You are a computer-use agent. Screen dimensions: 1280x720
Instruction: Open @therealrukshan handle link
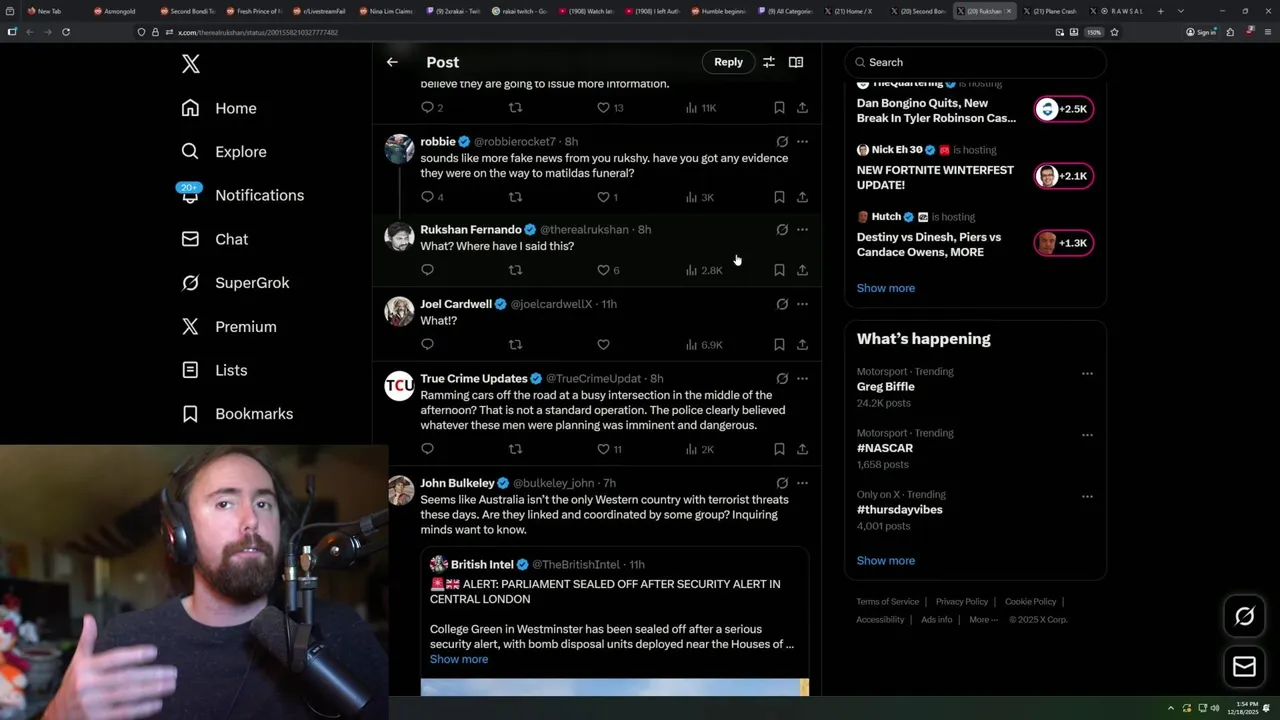point(584,230)
